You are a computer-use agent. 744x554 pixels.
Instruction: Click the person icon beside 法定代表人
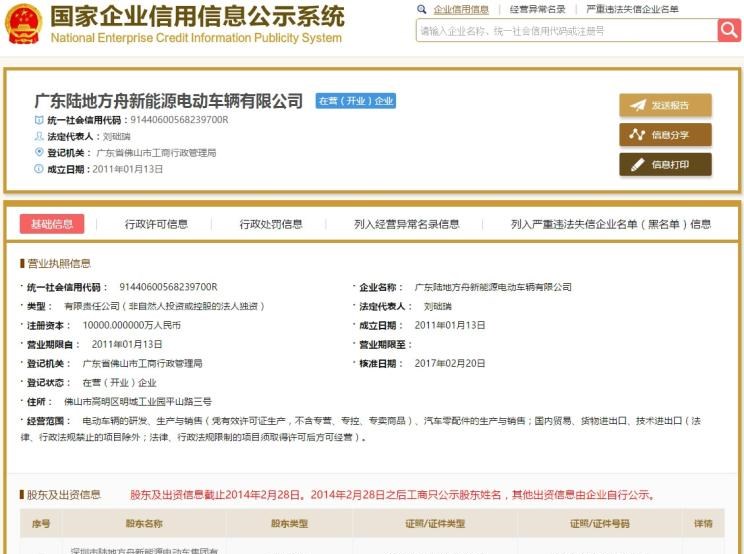tap(39, 137)
